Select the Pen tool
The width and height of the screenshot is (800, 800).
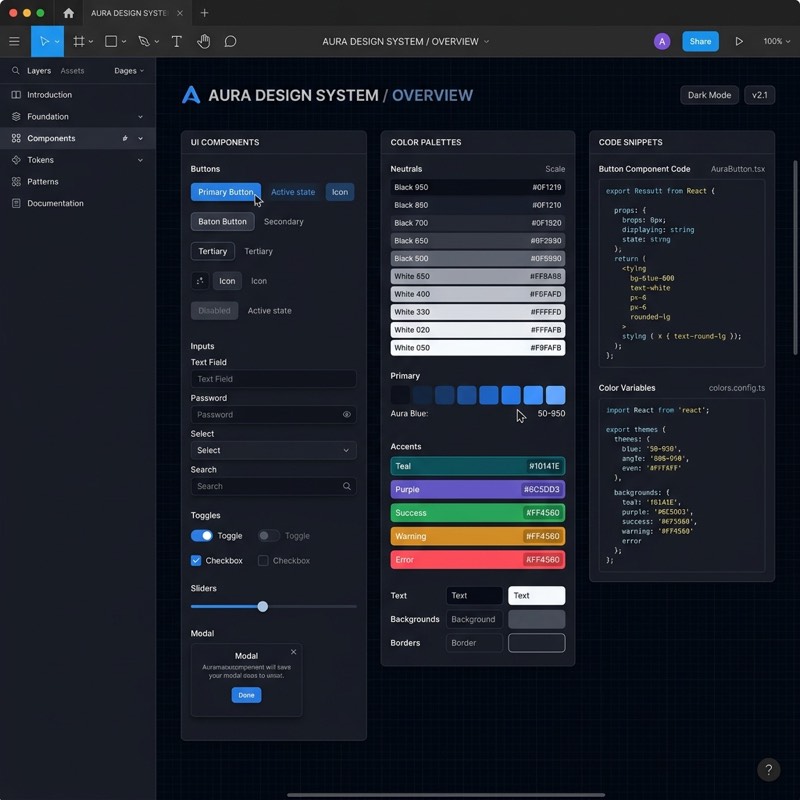144,41
